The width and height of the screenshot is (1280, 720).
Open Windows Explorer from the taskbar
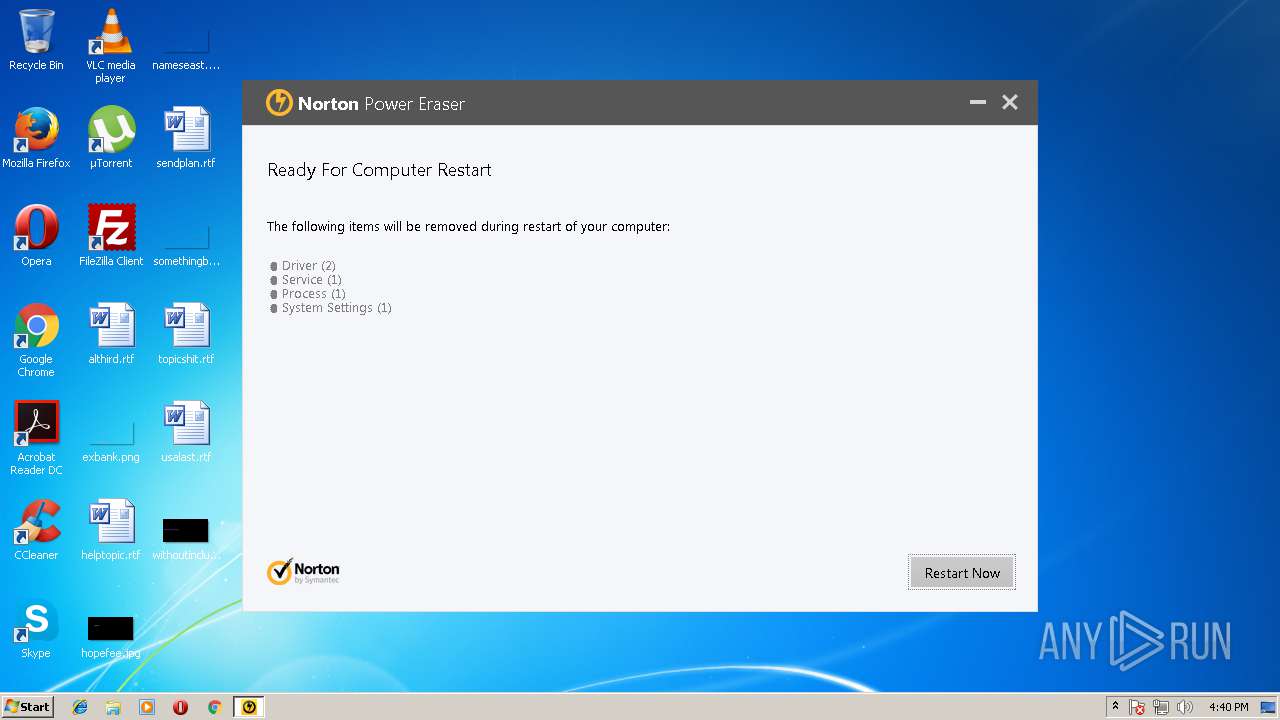click(x=113, y=707)
